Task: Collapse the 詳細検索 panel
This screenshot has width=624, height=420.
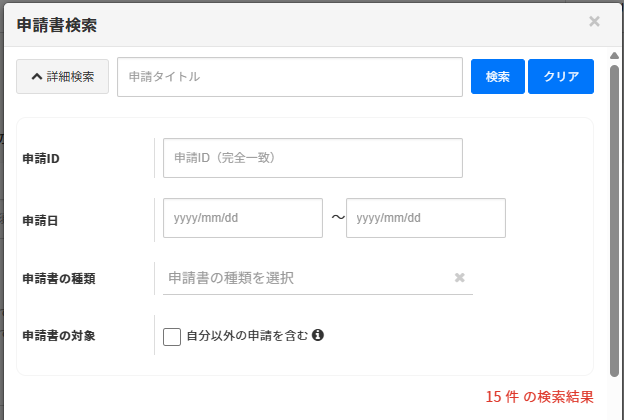Action: [x=62, y=77]
